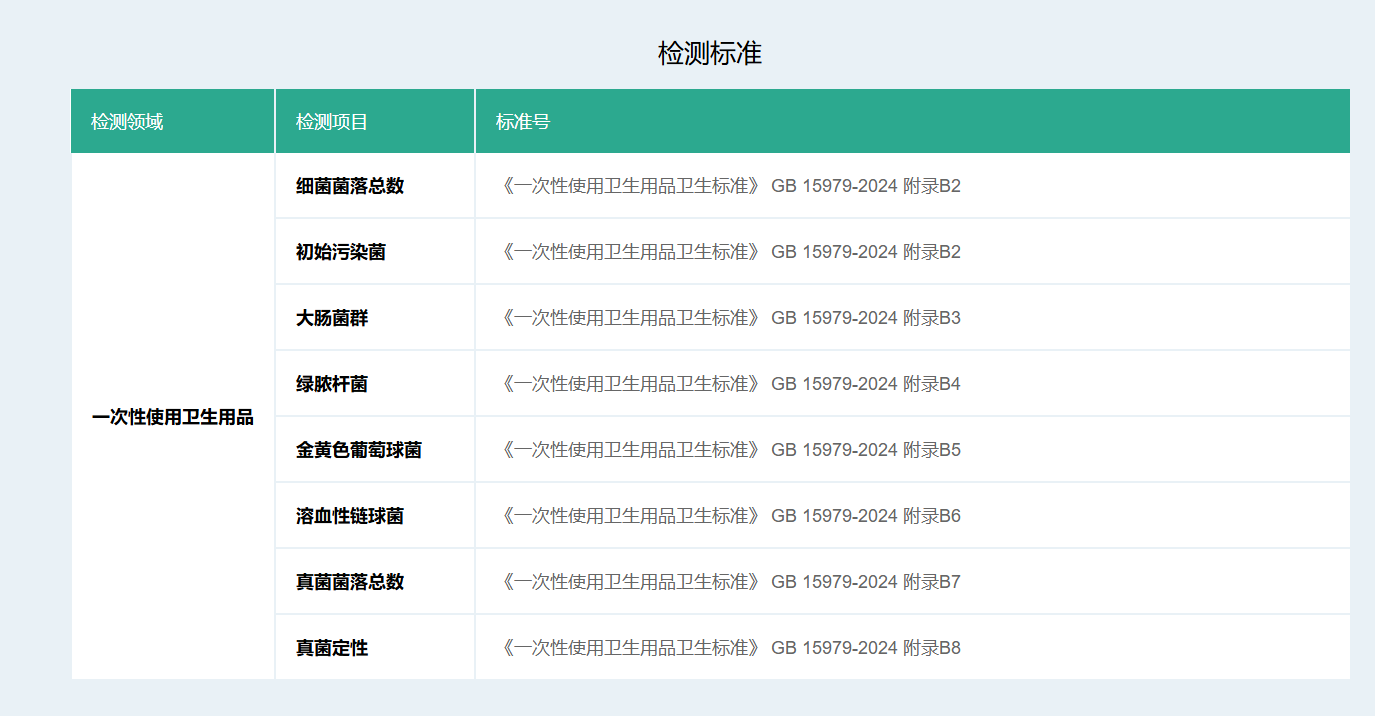Screen dimensions: 1375x716
Task: Select the 绿脓杆菌 test item
Action: (x=332, y=384)
